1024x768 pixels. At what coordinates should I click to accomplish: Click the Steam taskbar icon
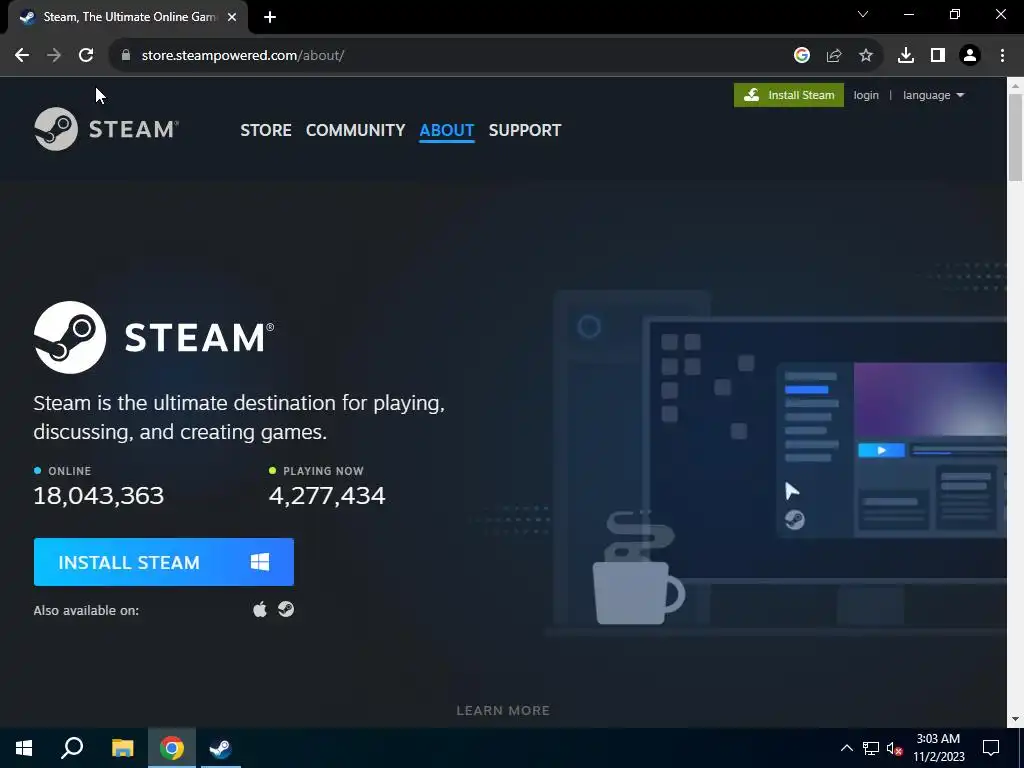tap(221, 748)
